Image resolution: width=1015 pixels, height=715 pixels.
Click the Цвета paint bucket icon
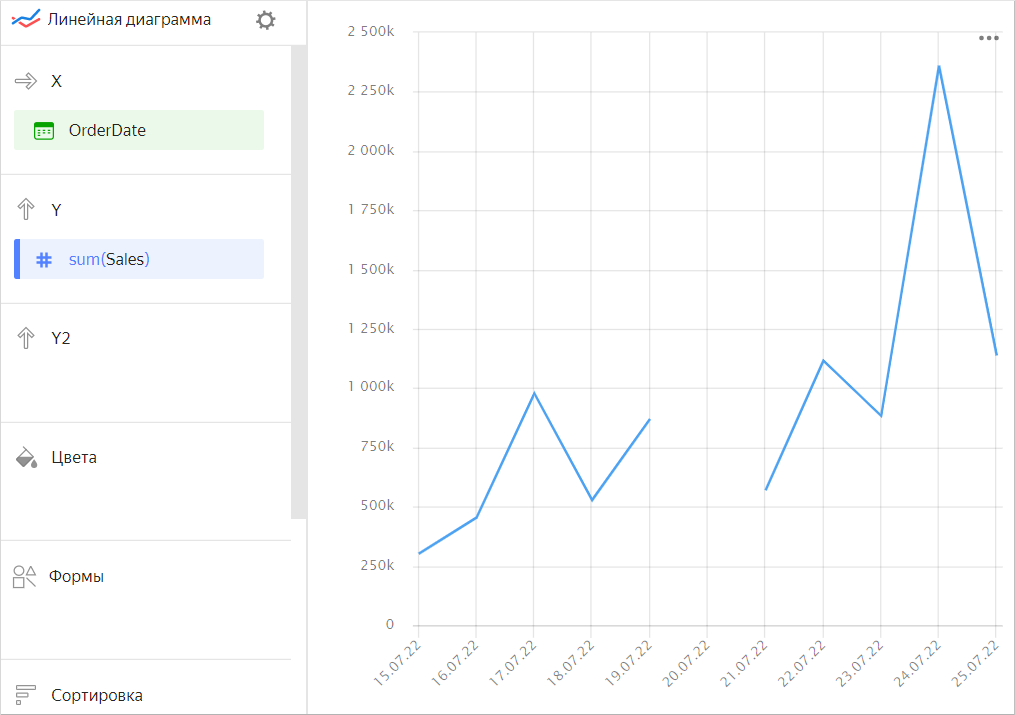point(26,458)
